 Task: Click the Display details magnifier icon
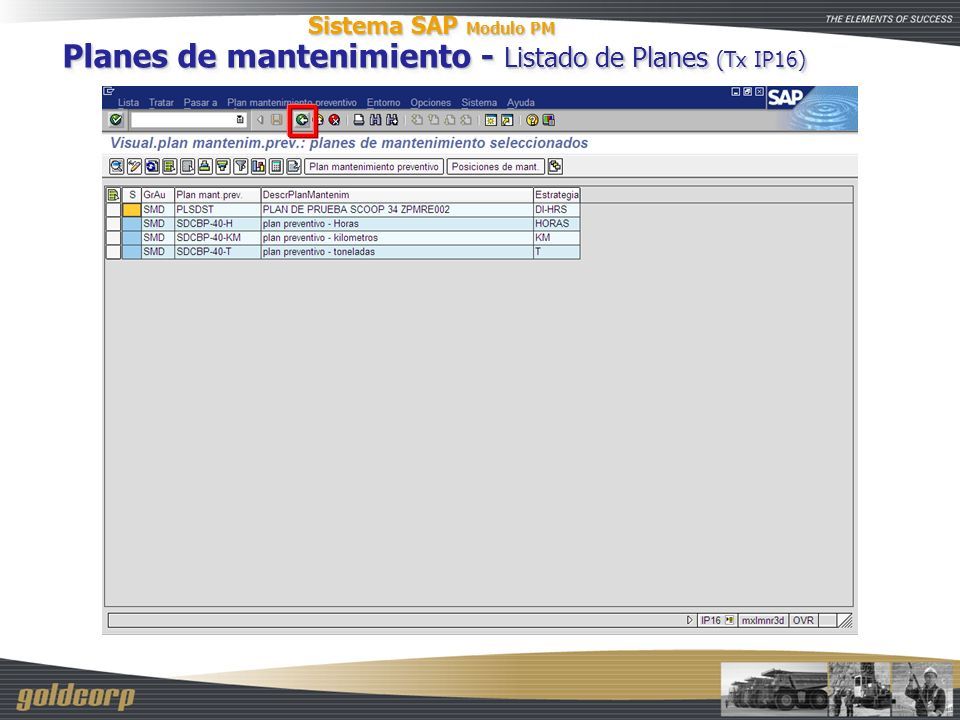coord(116,166)
